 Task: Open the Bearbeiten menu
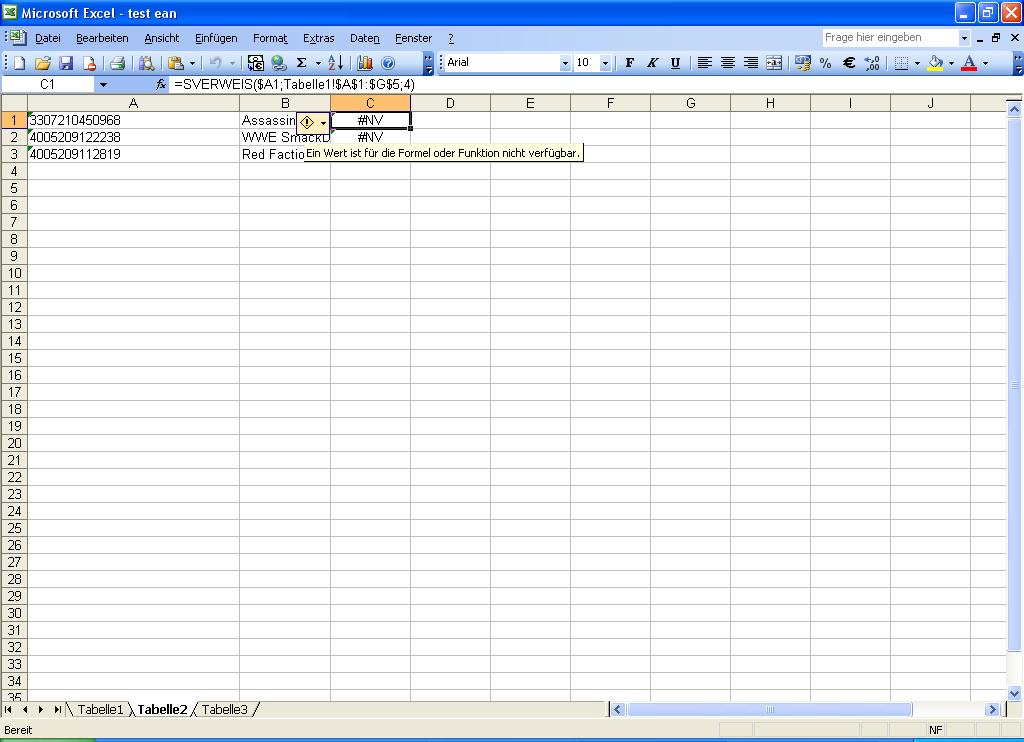point(102,38)
